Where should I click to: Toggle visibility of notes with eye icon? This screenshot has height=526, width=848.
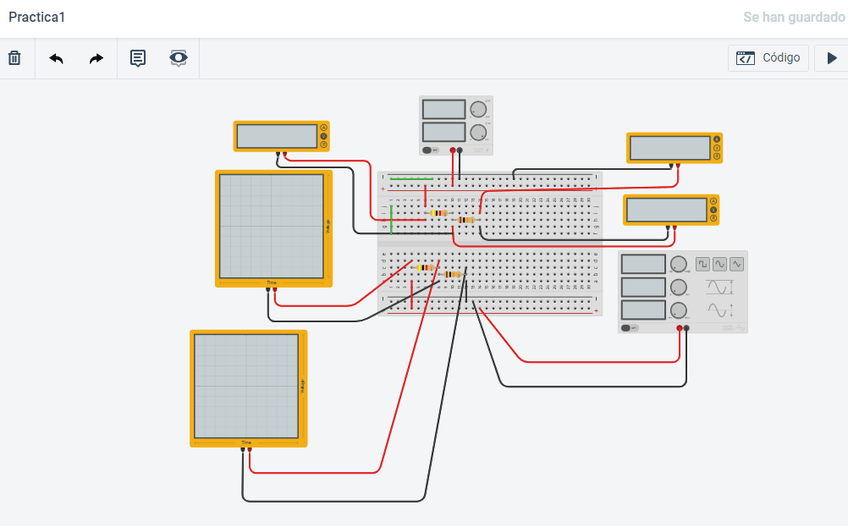coord(178,58)
